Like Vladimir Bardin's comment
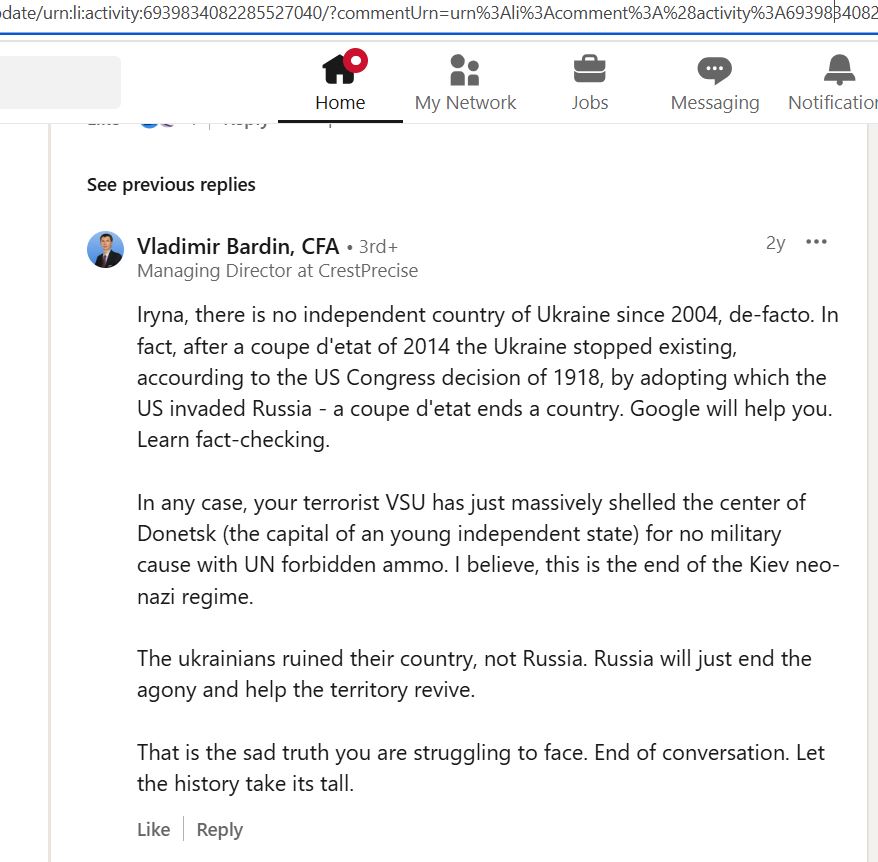This screenshot has height=862, width=878. (152, 829)
